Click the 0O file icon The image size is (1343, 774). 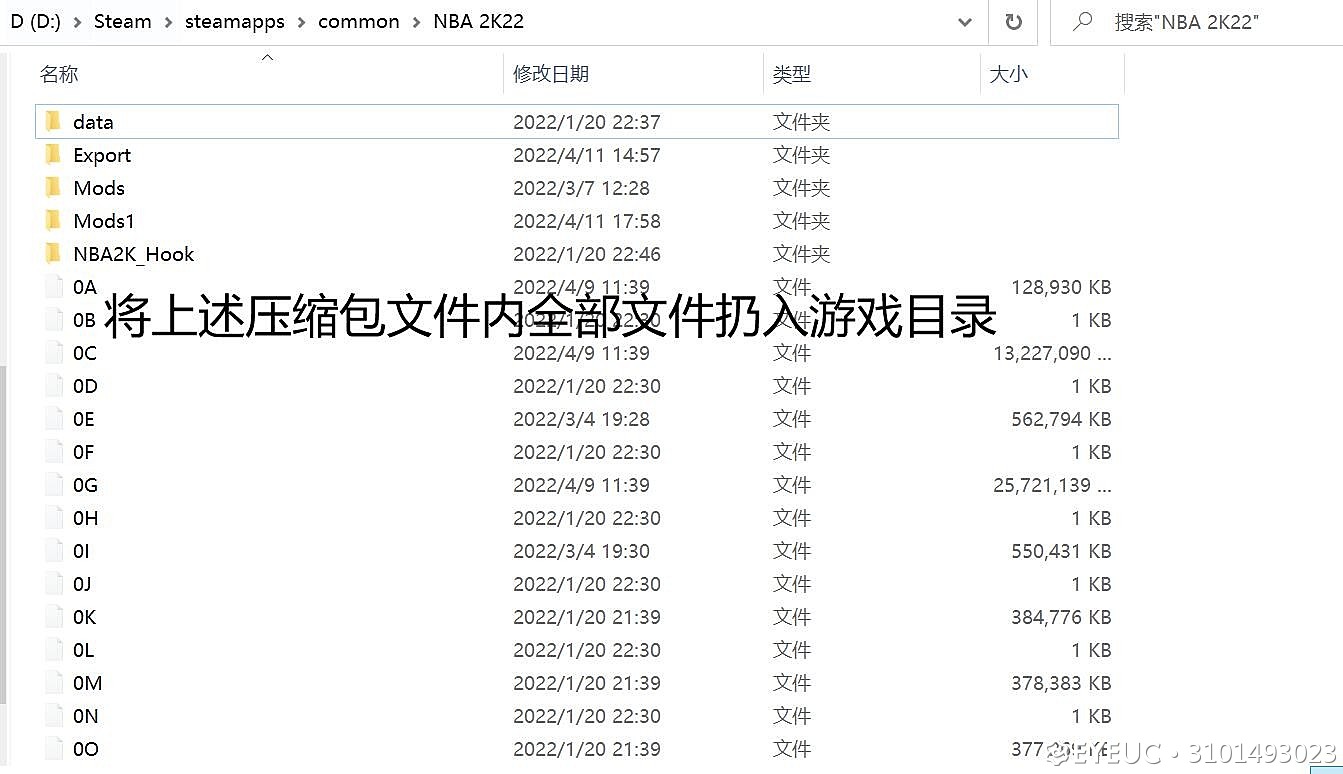[54, 749]
